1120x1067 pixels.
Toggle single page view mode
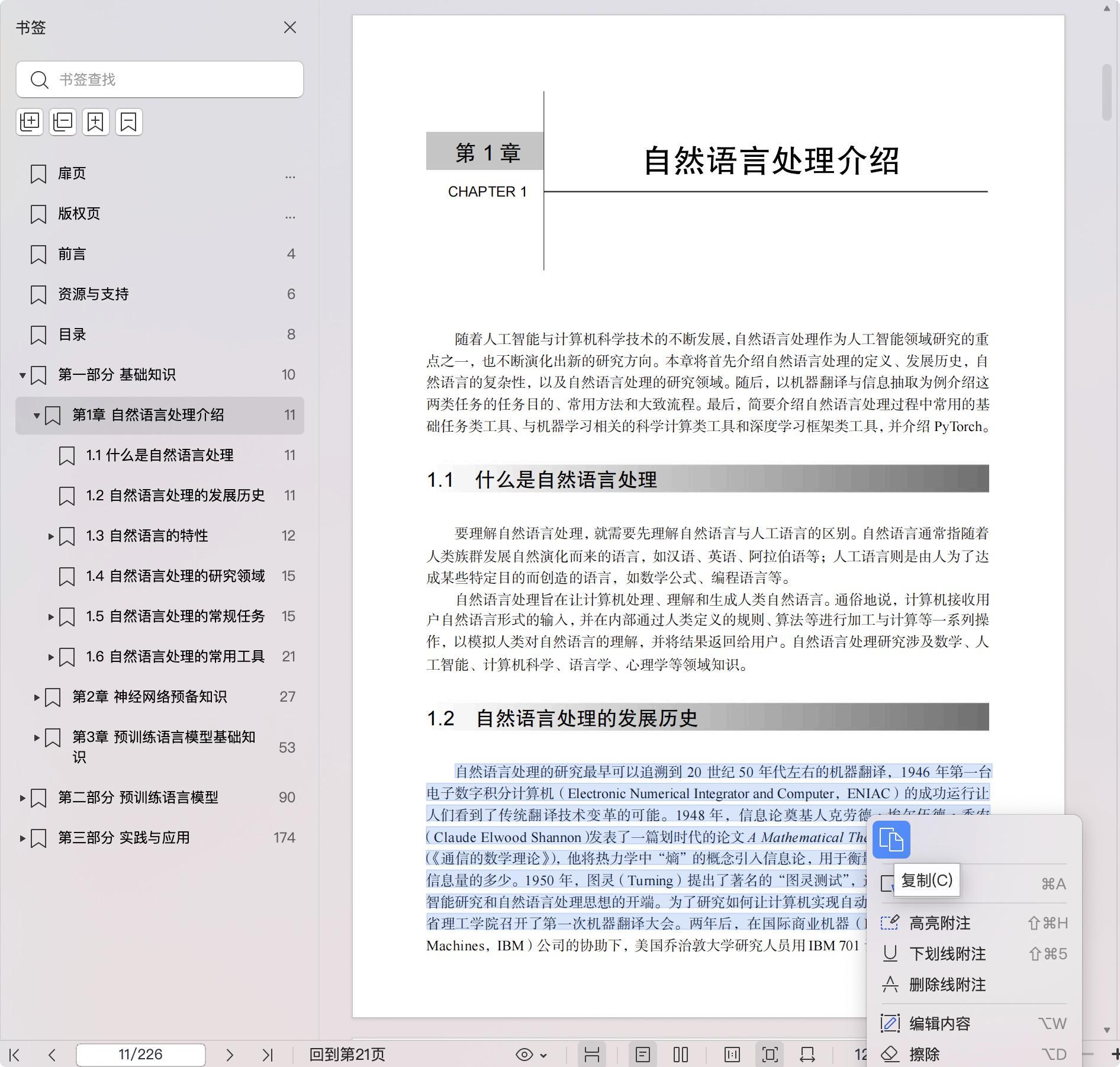[643, 1055]
